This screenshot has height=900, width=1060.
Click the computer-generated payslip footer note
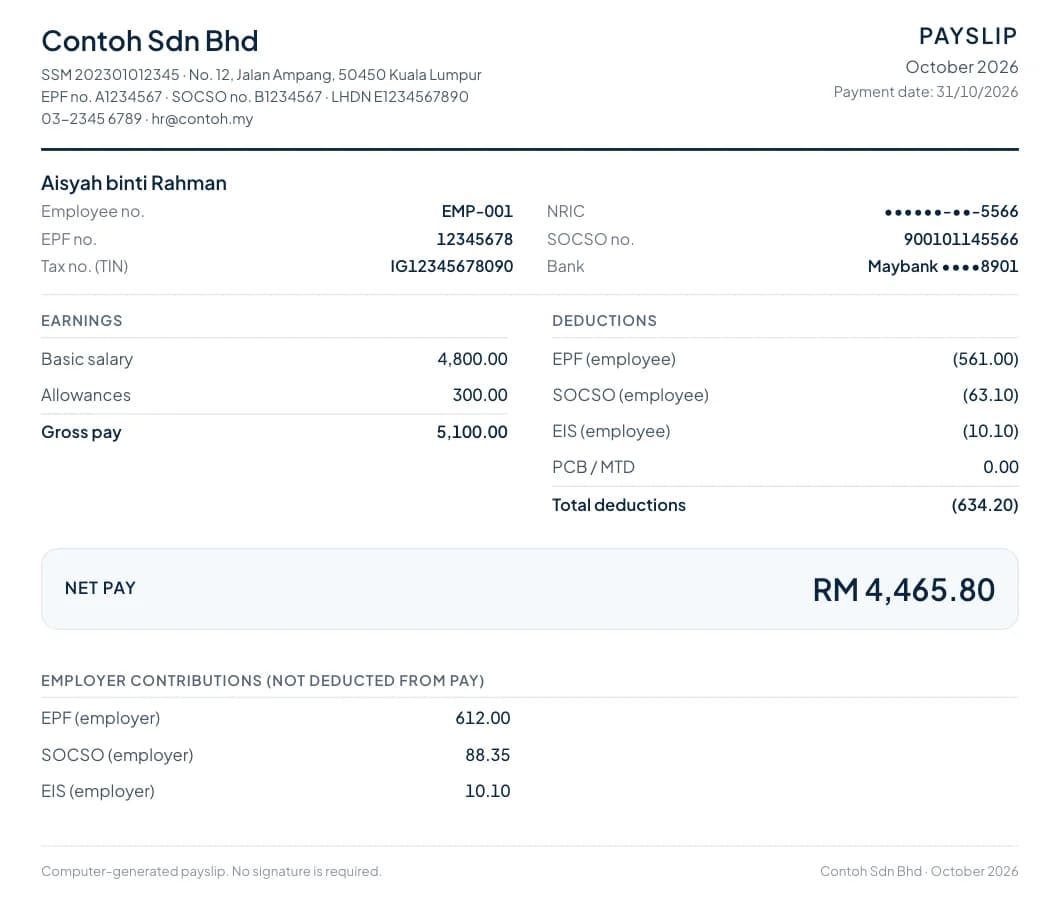(211, 872)
